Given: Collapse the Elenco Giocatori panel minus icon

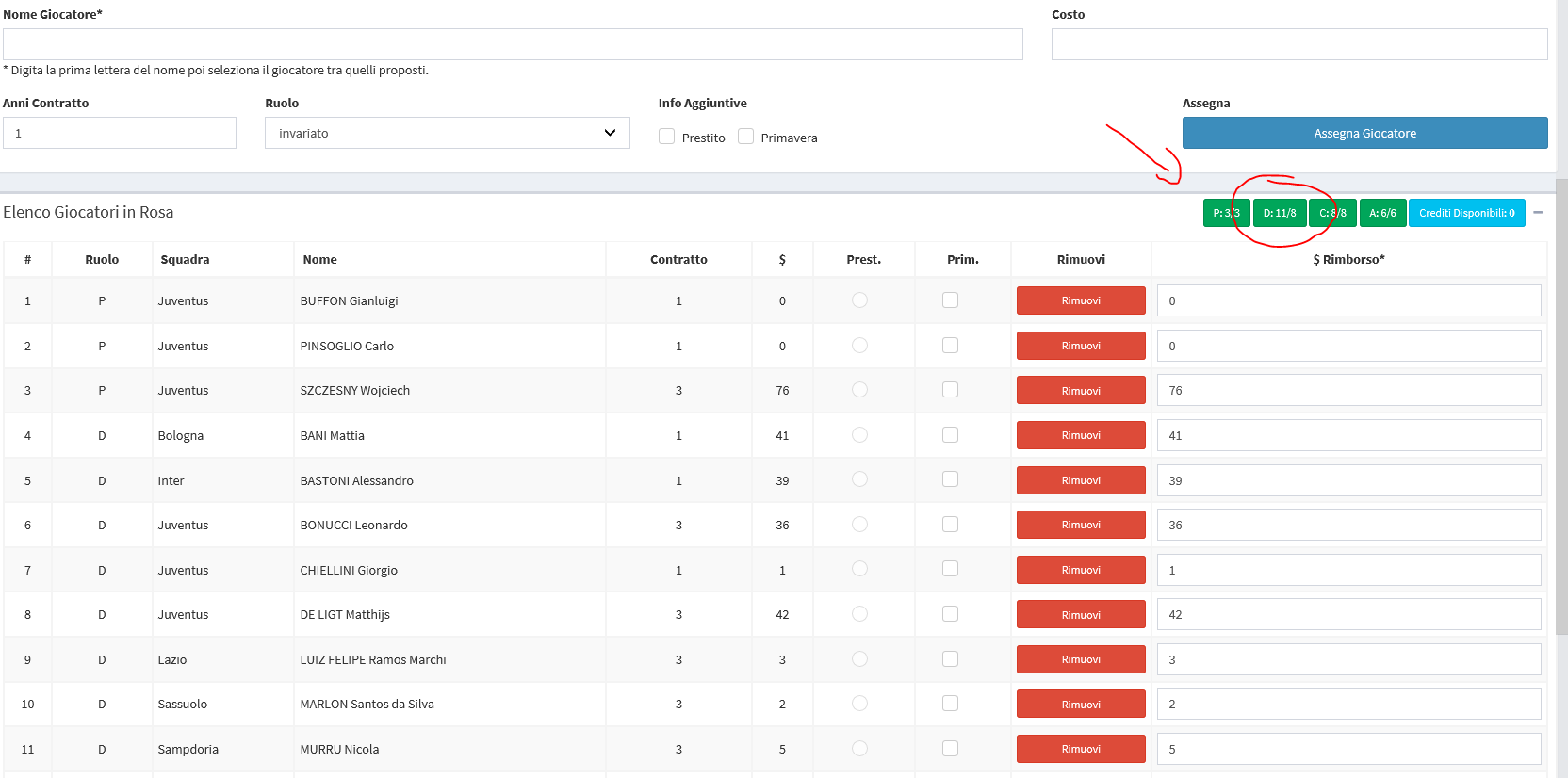Looking at the screenshot, I should click(x=1538, y=213).
